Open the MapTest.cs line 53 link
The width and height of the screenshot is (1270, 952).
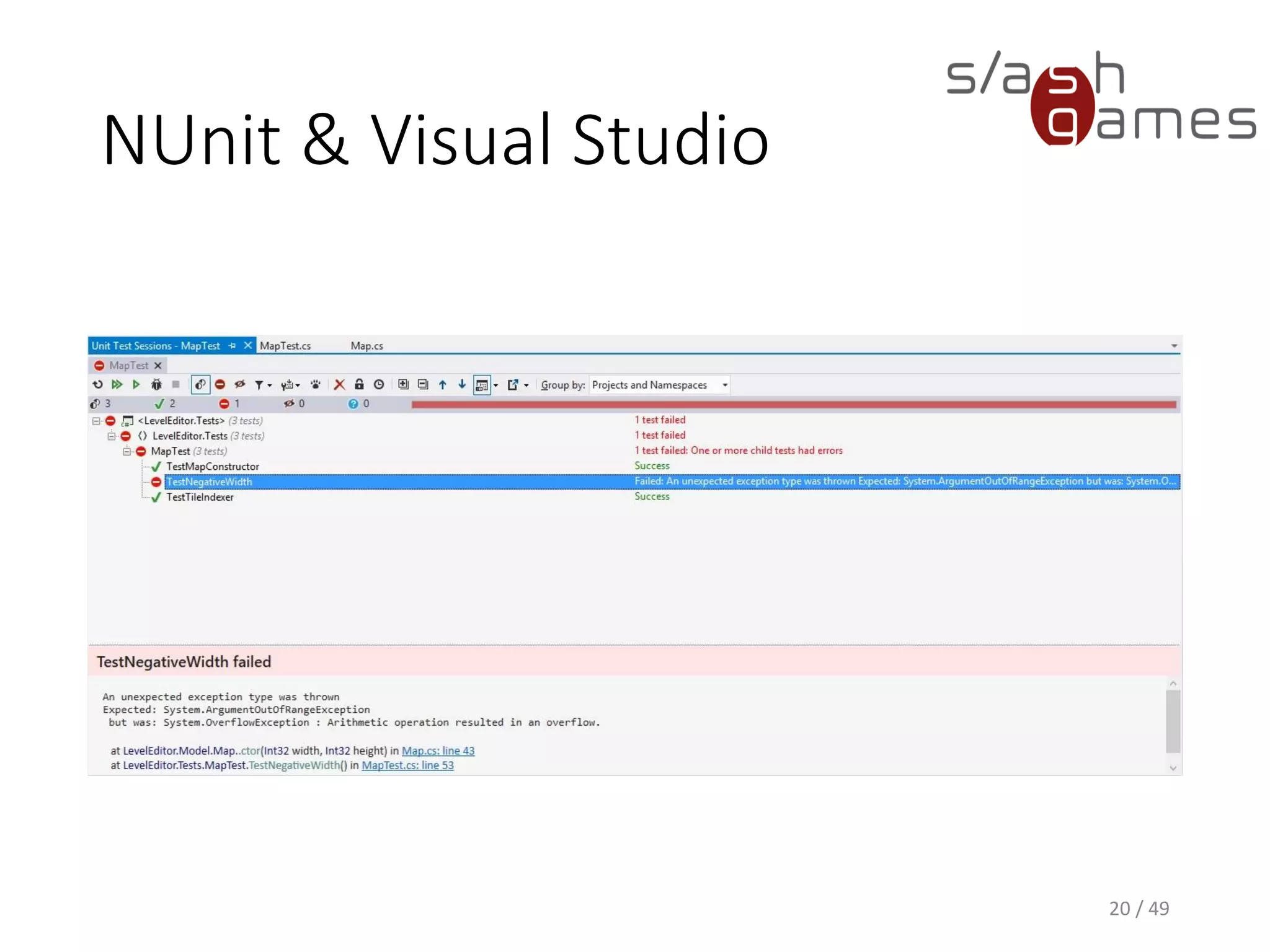click(407, 765)
